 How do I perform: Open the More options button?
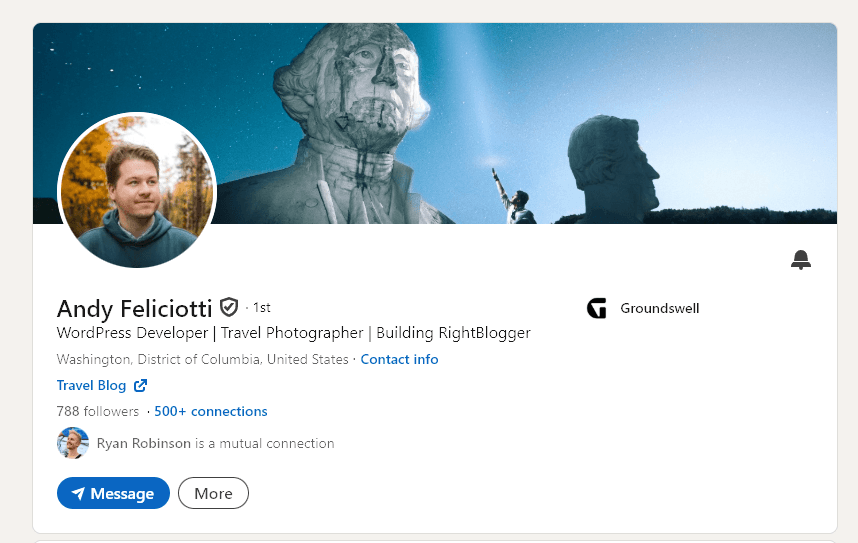pos(213,493)
